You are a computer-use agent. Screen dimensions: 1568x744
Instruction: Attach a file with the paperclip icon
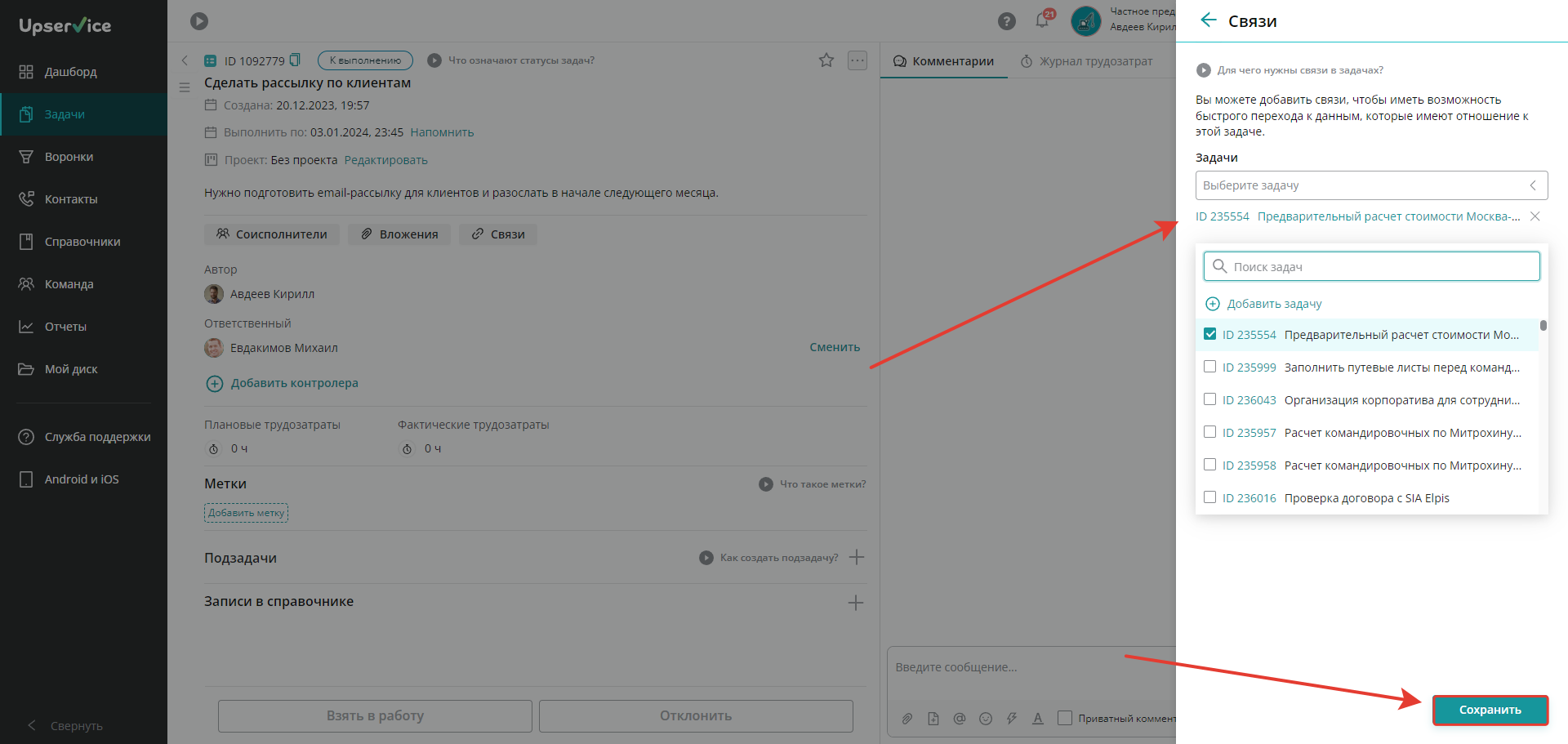pos(907,719)
